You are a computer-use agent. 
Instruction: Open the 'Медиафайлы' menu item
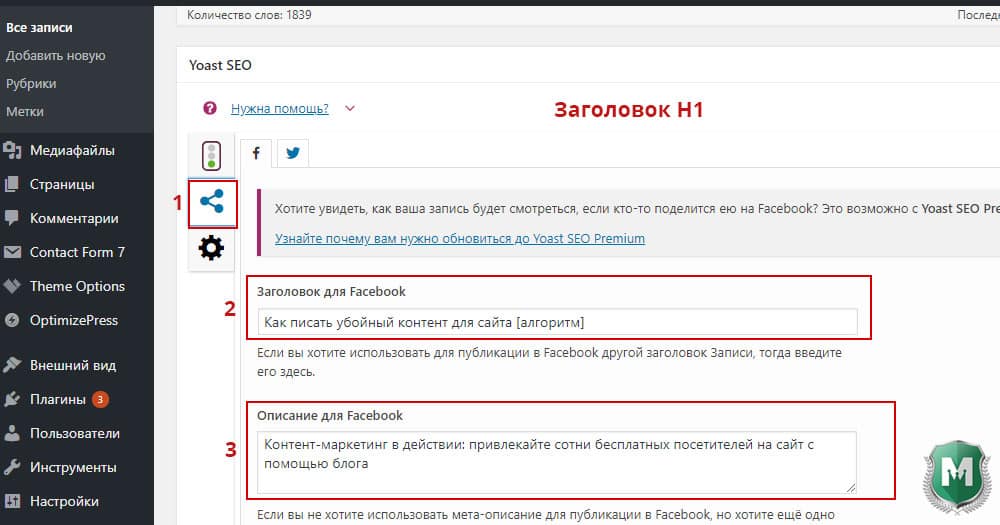pos(72,151)
